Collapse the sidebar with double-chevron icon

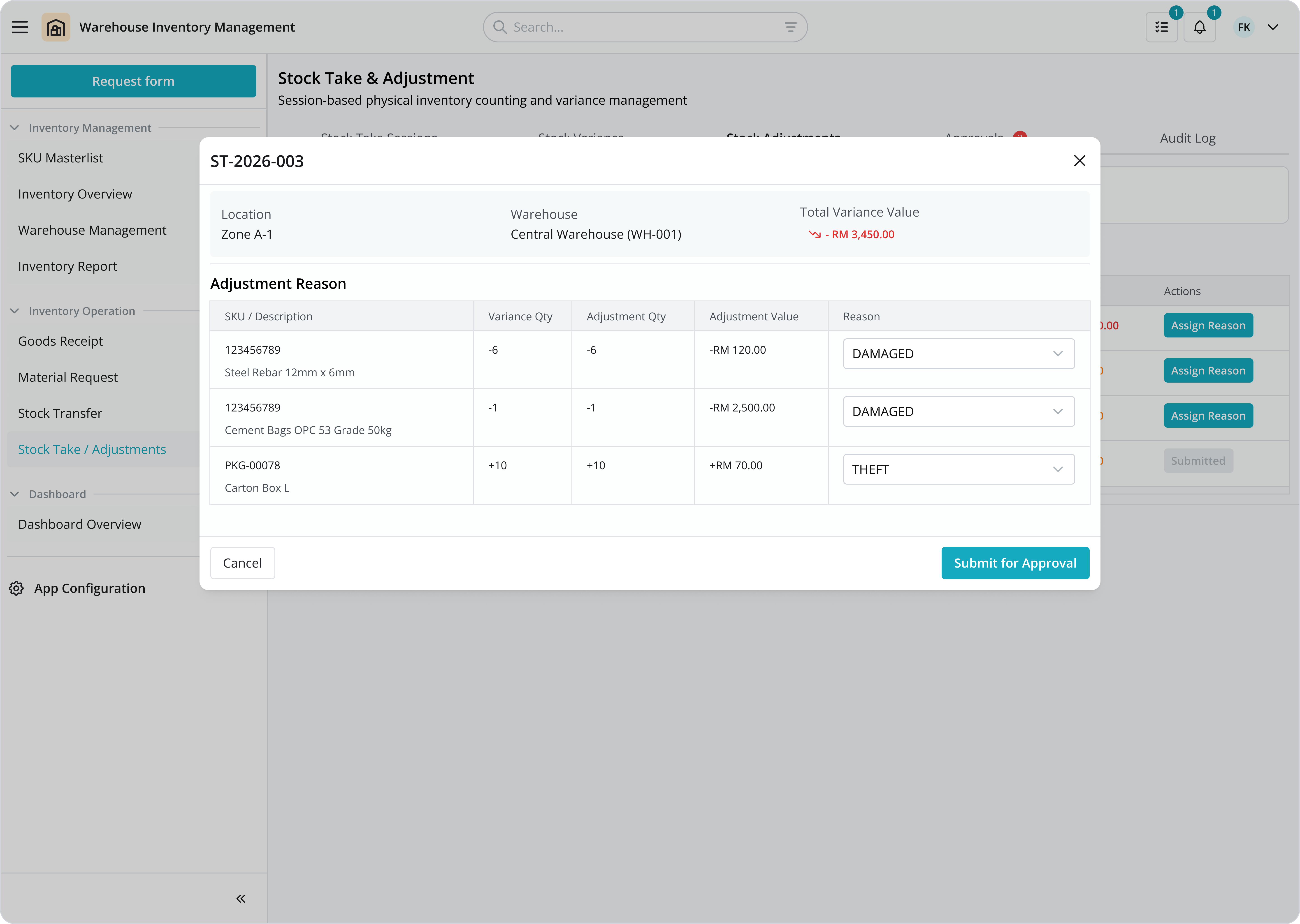[241, 899]
